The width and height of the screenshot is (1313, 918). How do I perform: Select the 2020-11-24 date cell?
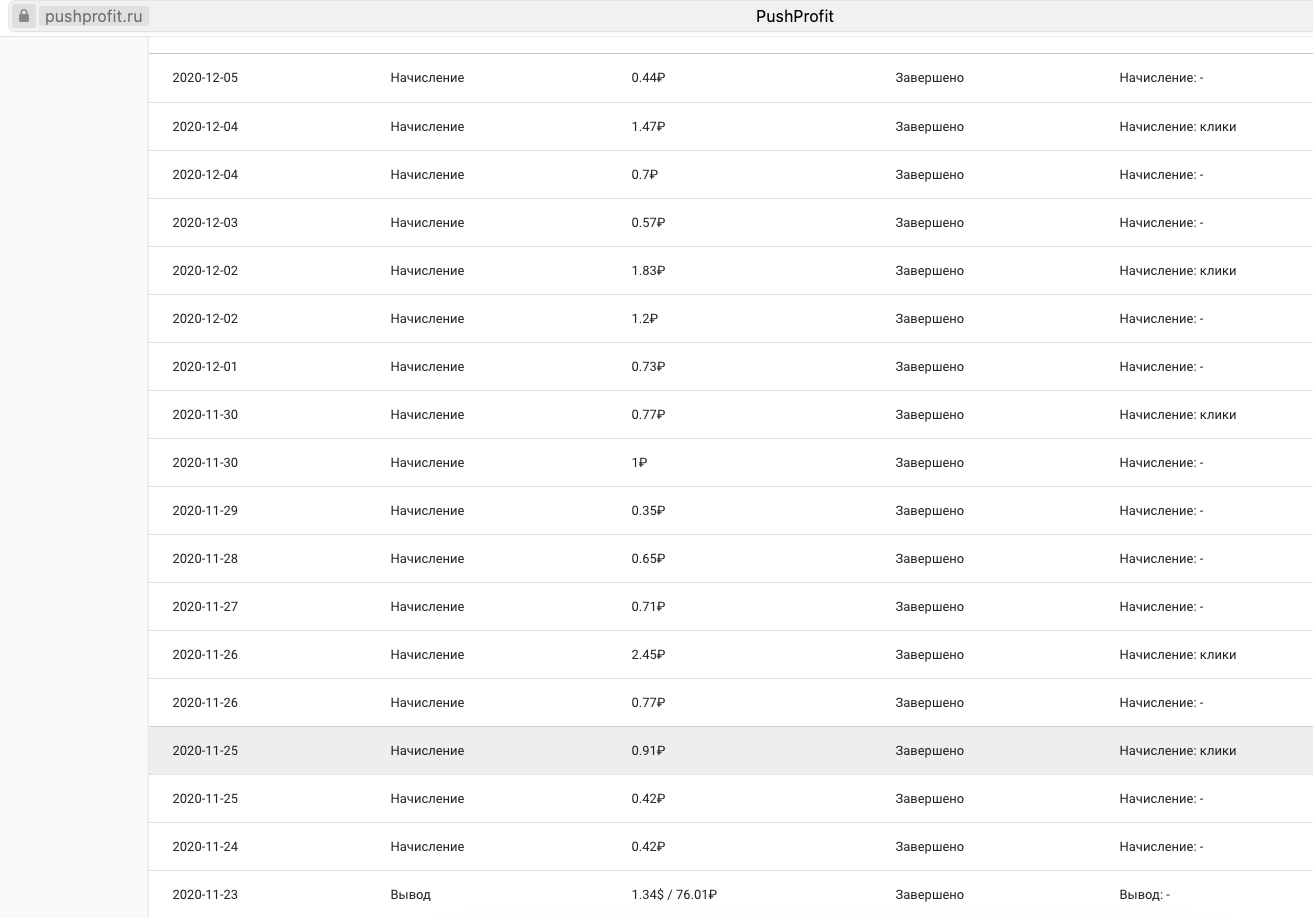click(x=205, y=847)
